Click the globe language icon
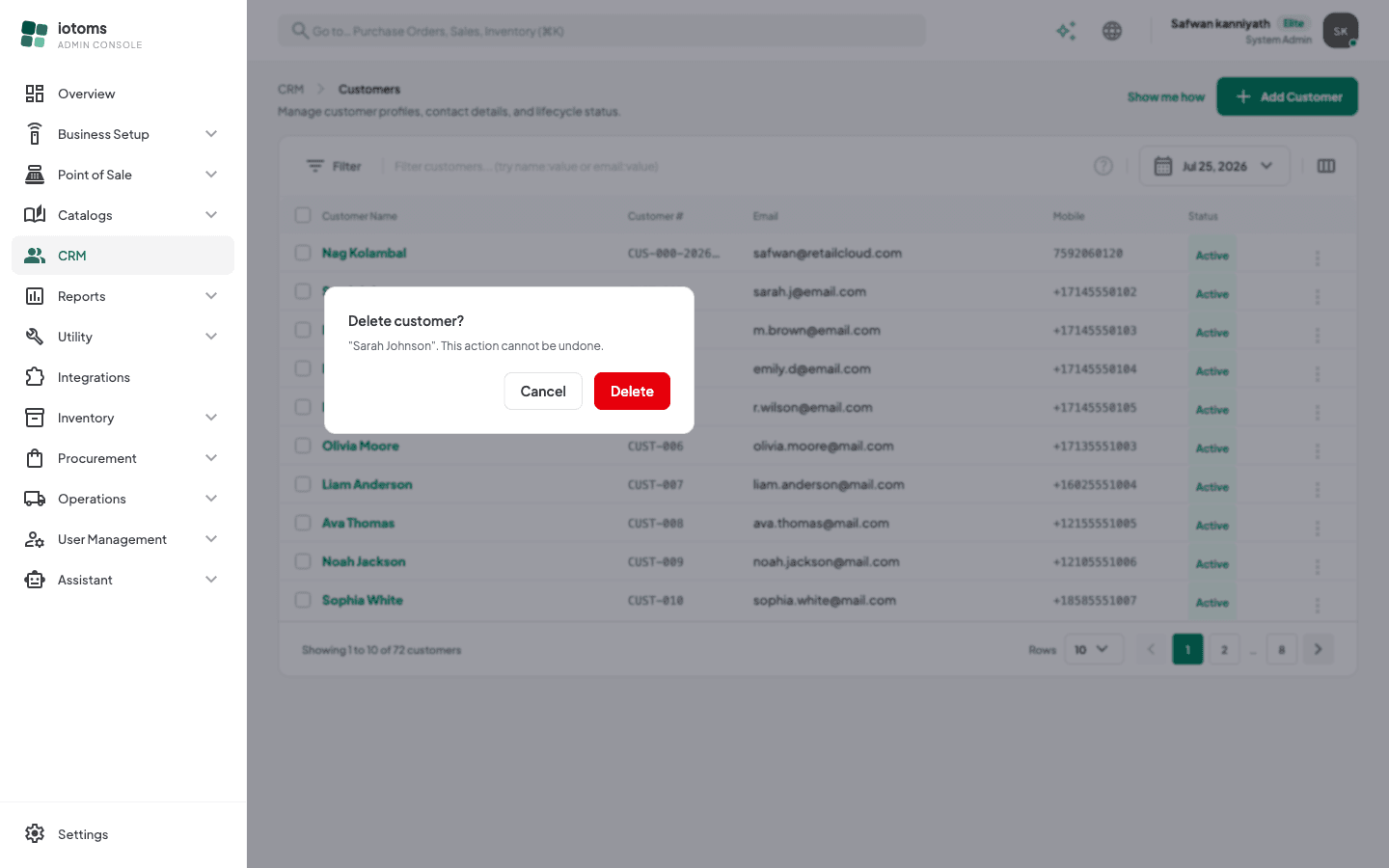 (x=1112, y=31)
